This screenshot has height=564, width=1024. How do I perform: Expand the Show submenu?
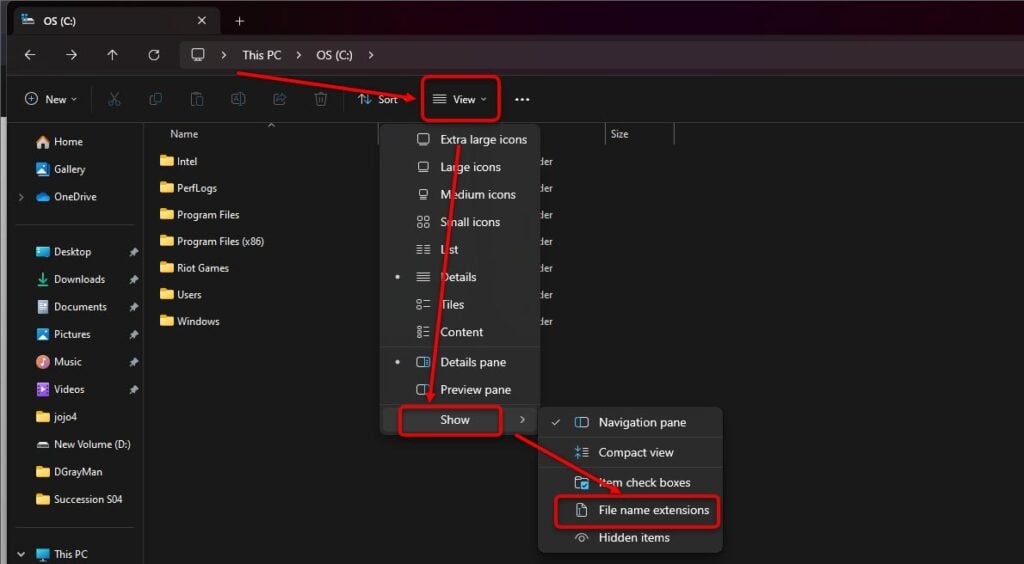point(455,420)
